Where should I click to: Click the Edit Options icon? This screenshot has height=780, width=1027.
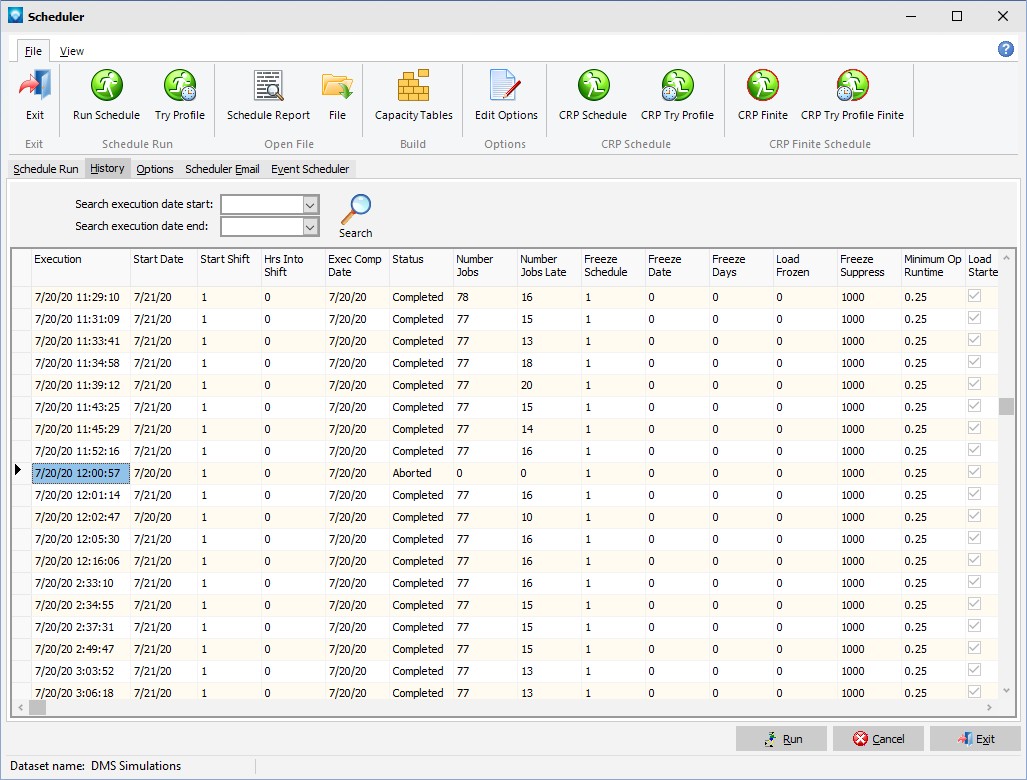click(x=506, y=87)
